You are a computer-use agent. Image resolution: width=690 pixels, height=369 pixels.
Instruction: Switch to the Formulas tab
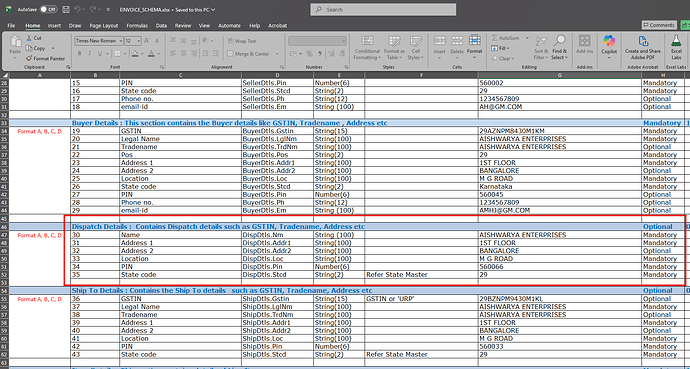click(x=137, y=26)
